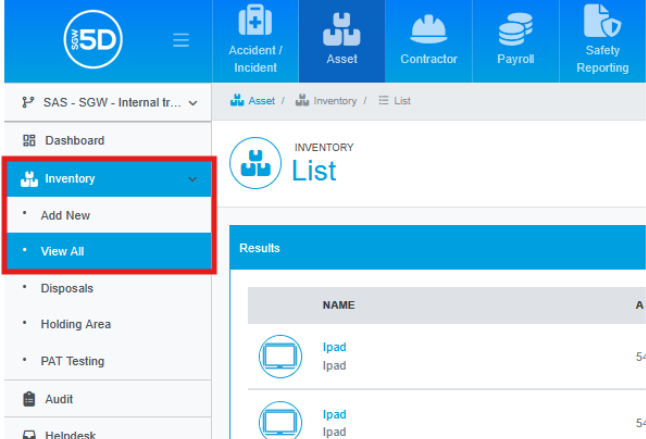646x439 pixels.
Task: Expand the SAS - SGW organization dropdown
Action: 106,103
